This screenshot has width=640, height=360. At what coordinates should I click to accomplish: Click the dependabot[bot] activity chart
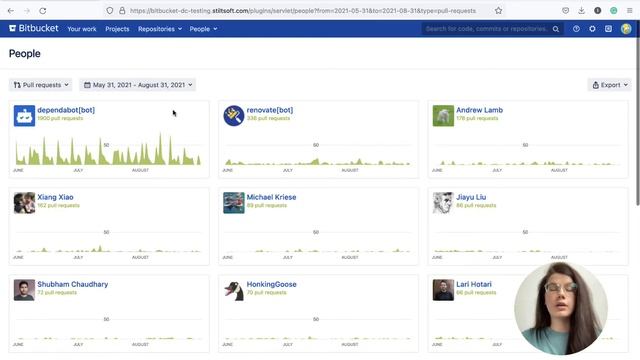109,151
